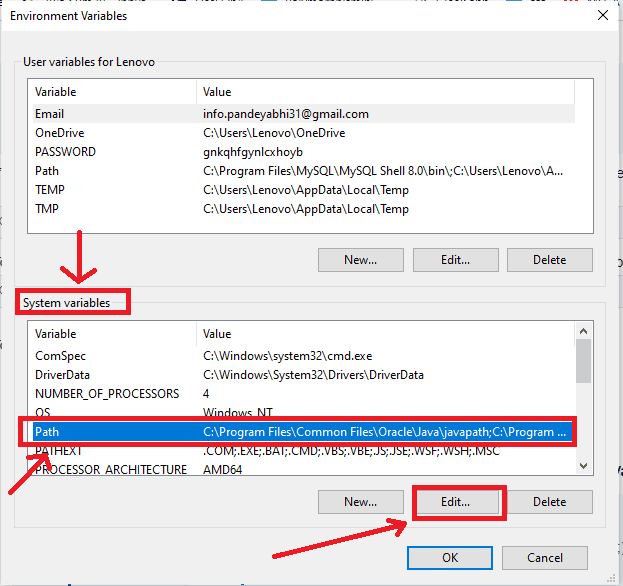Confirm changes with the OK button
Viewport: 623px width, 586px height.
[450, 558]
